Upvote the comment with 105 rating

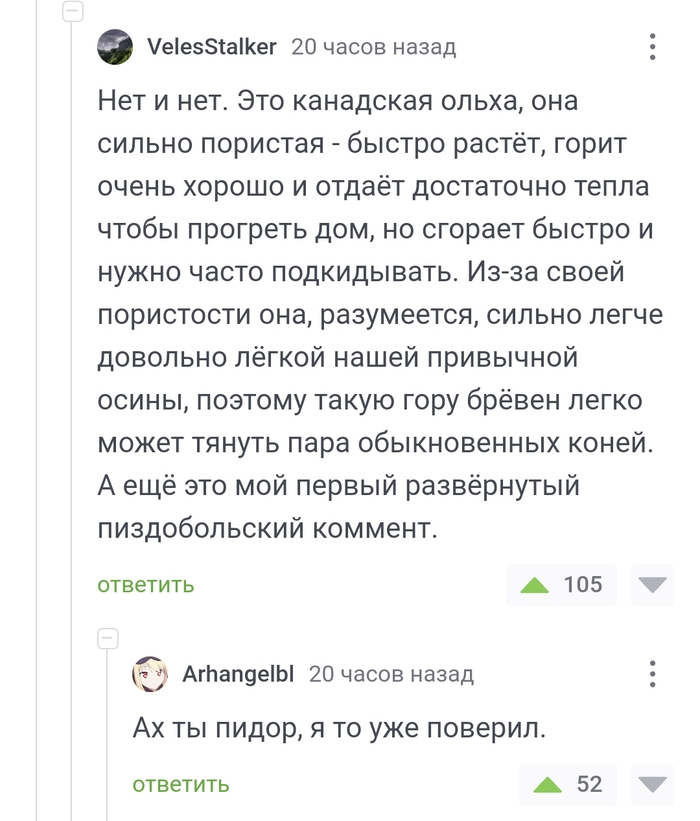[535, 585]
